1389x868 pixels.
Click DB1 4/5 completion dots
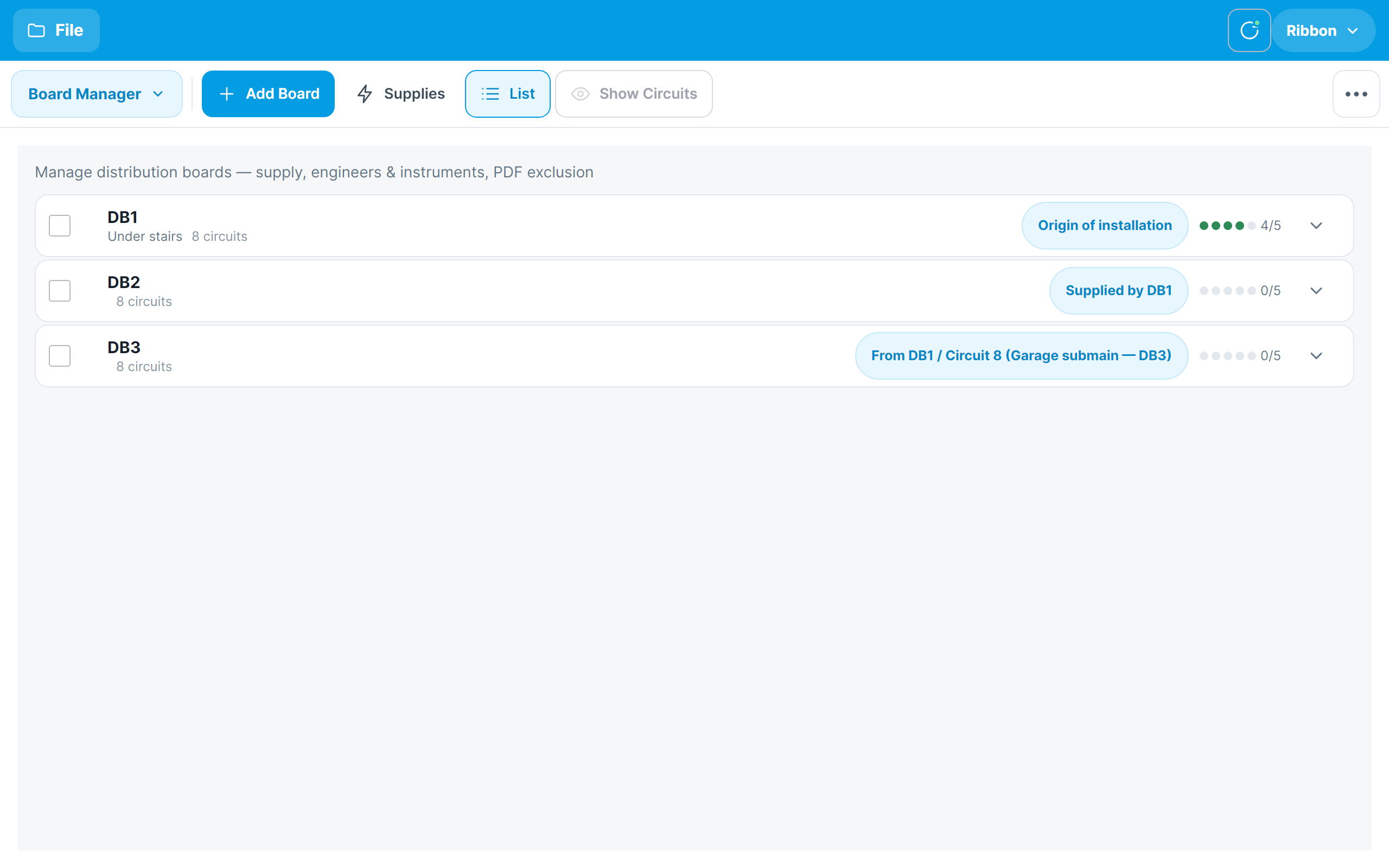[1240, 226]
